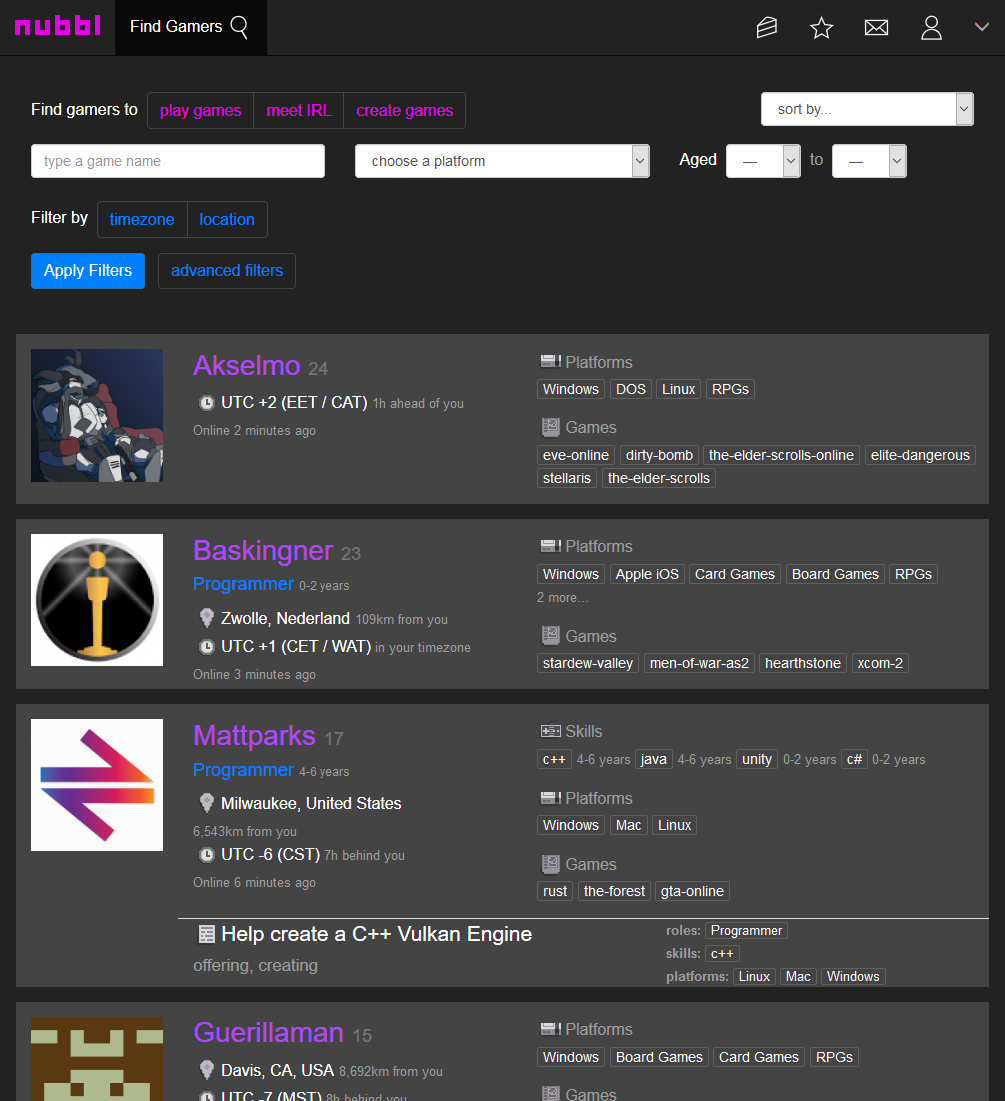This screenshot has width=1005, height=1101.
Task: Click the location pin icon beside Milwaukee
Action: coord(206,803)
